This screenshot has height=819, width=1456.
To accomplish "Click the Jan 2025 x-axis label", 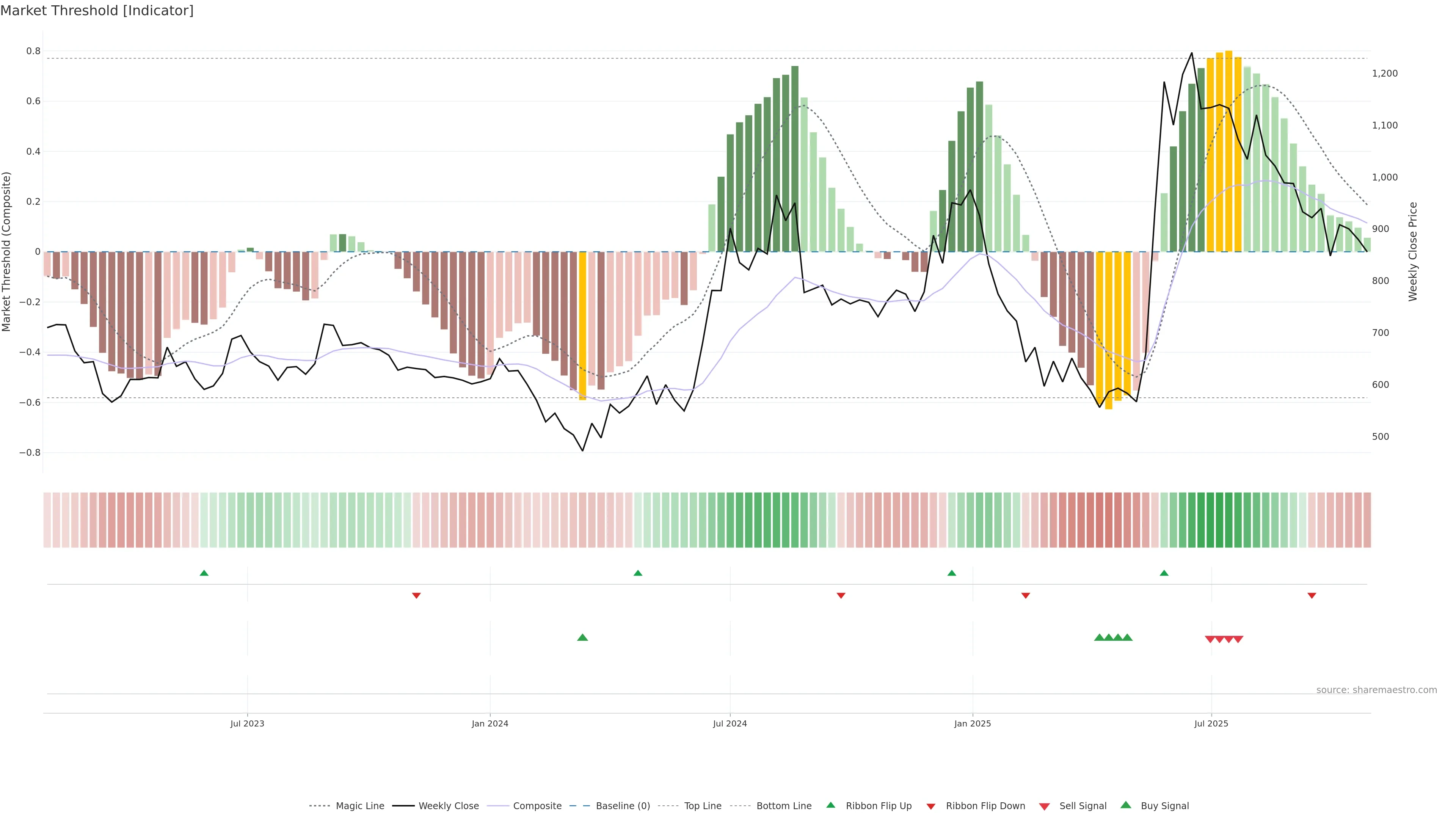I will (972, 723).
